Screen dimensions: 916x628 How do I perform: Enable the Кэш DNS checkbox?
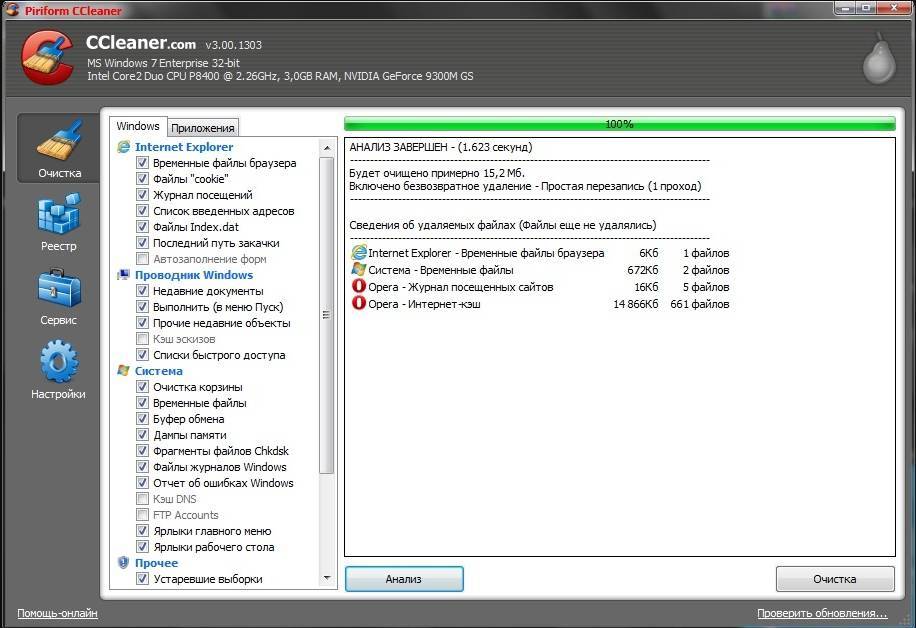(x=143, y=499)
